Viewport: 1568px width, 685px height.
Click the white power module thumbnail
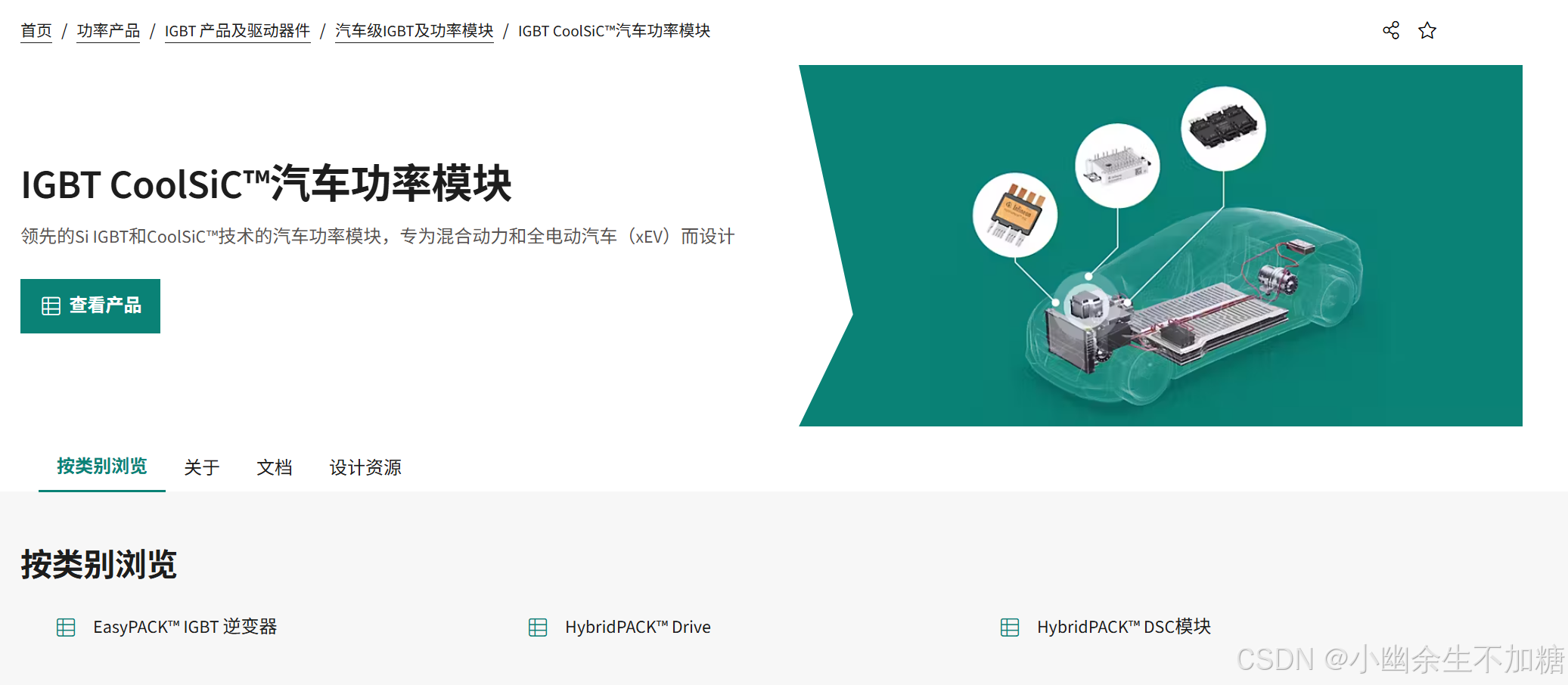coord(1117,166)
